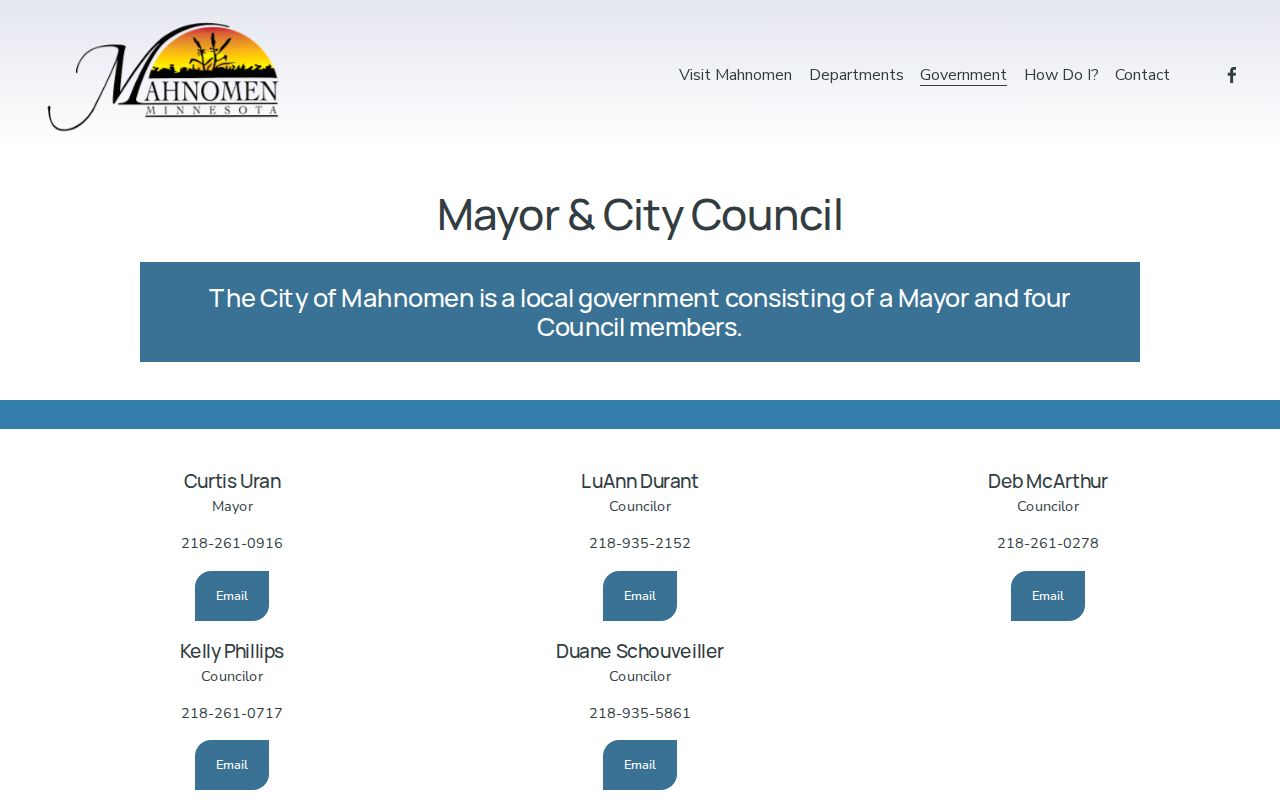Click the name Duane Schouveiller

[640, 651]
